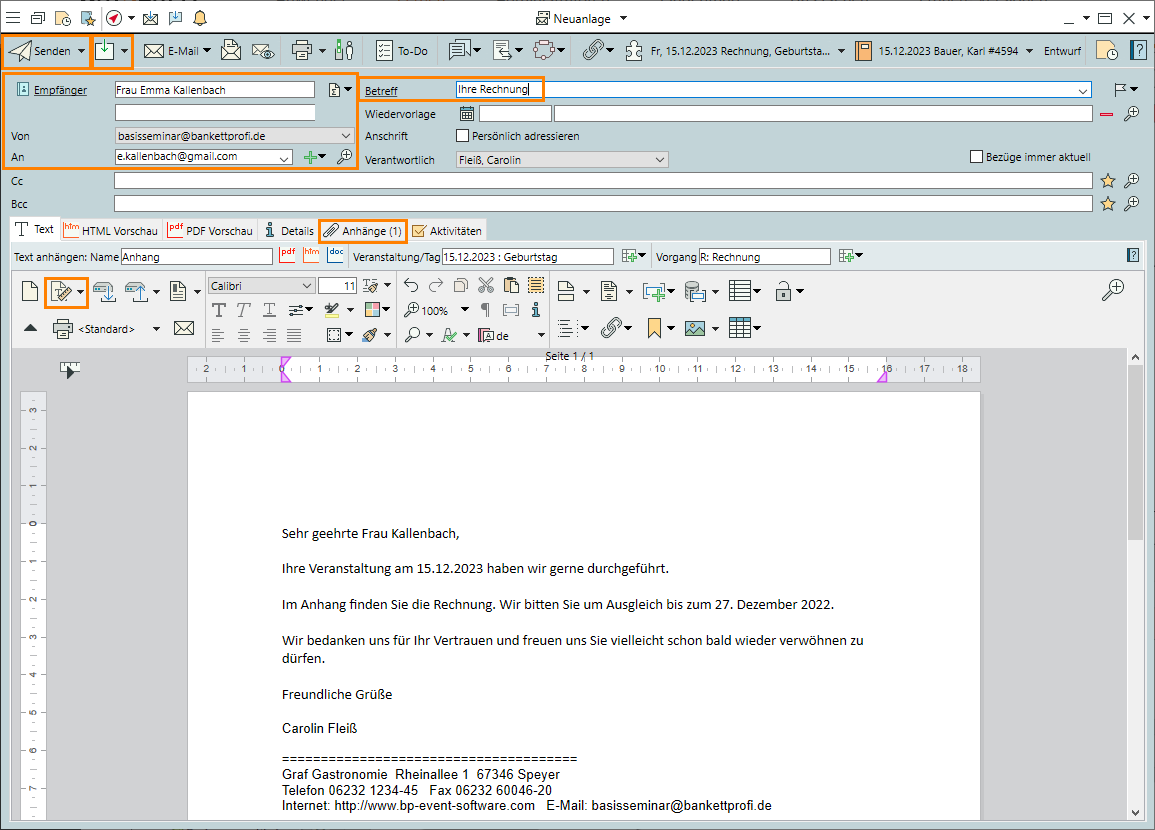Open the Calibri font name dropdown
1155x830 pixels.
point(306,286)
